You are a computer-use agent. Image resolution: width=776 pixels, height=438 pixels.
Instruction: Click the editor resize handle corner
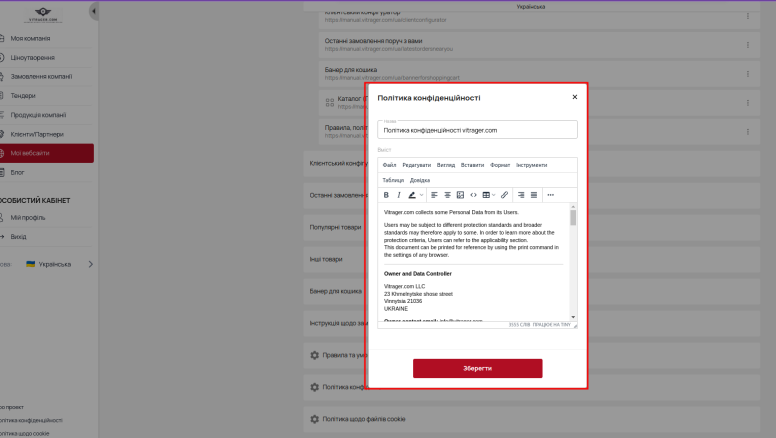(575, 325)
